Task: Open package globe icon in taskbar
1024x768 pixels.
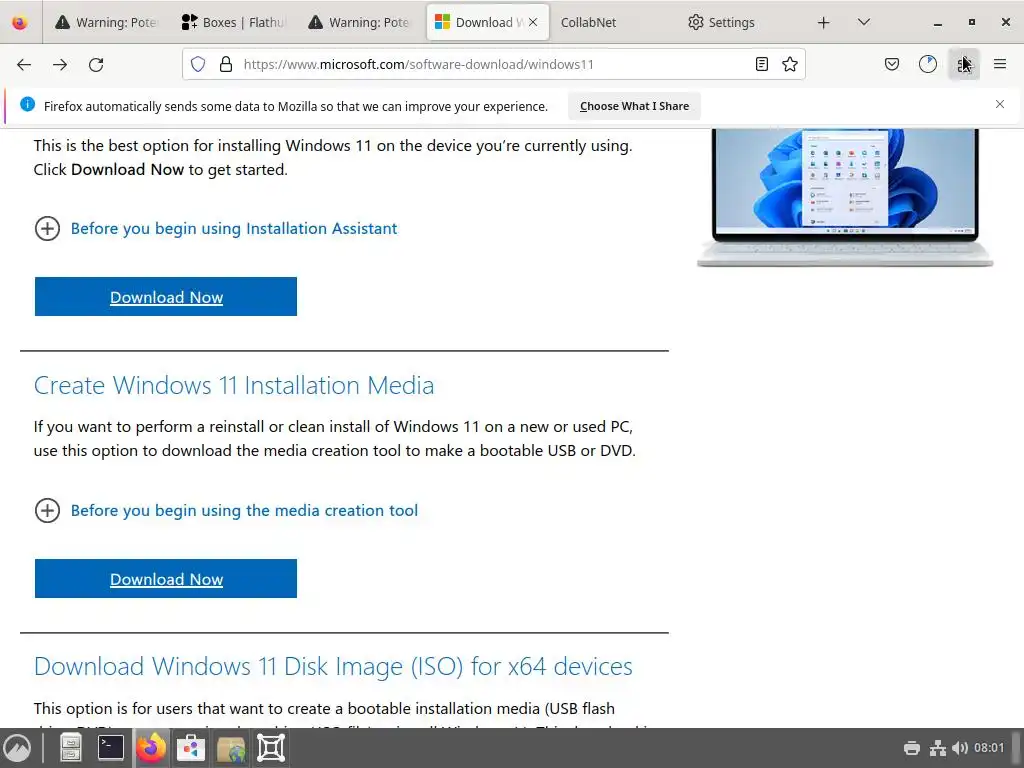Action: pyautogui.click(x=231, y=748)
